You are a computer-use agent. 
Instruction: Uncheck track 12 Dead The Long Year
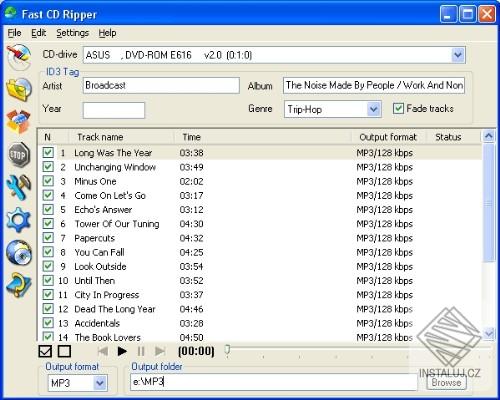tap(48, 309)
